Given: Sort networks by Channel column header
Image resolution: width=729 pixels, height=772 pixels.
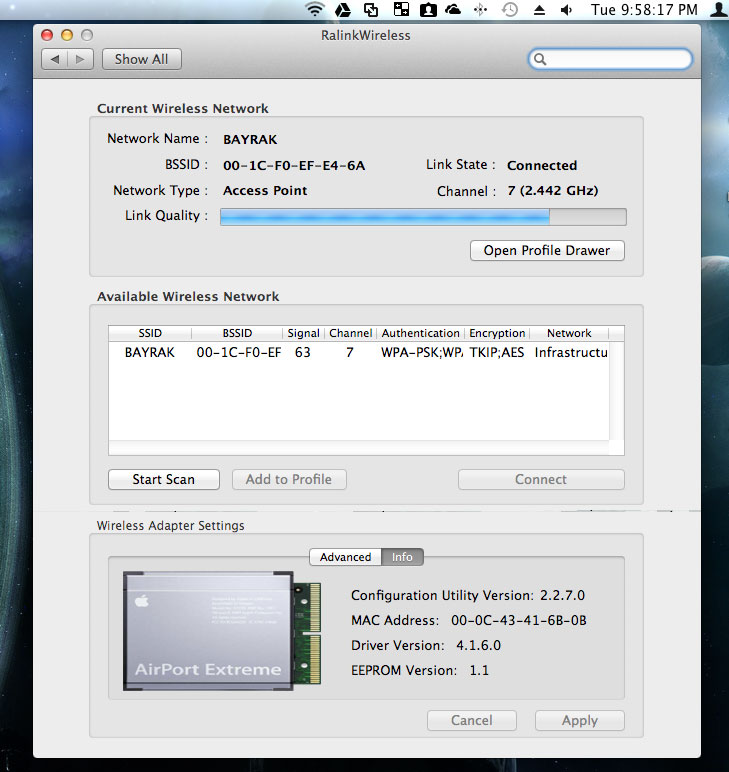Looking at the screenshot, I should pyautogui.click(x=350, y=333).
